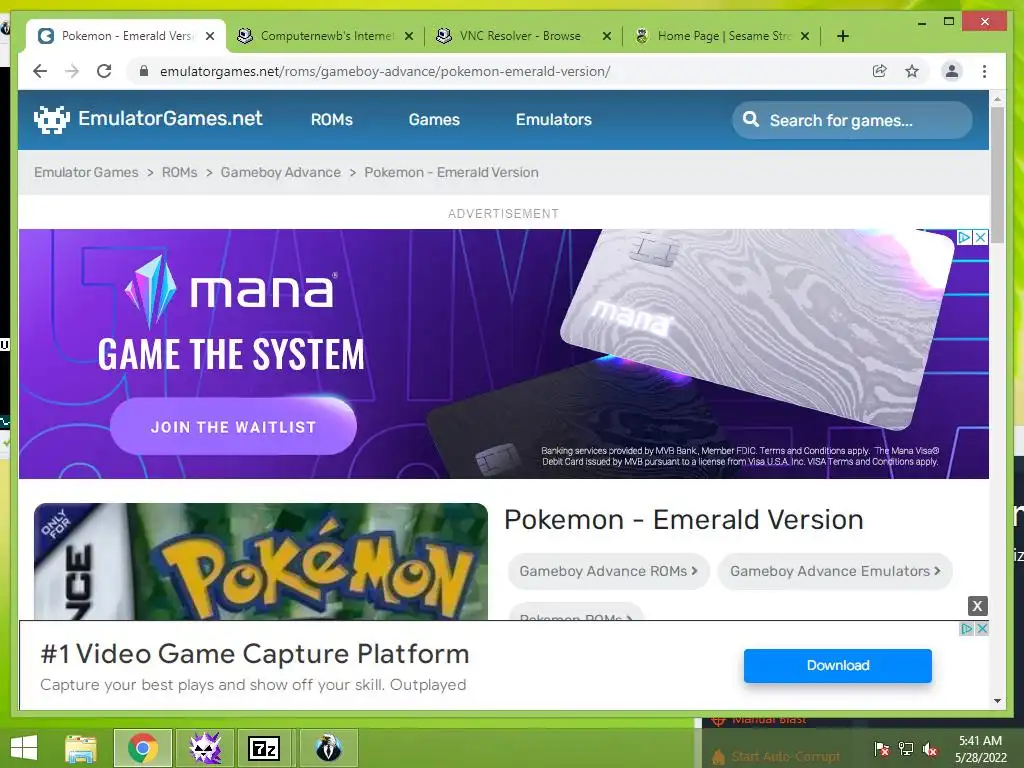
Task: Switch to the Computernewb's Internet tab
Action: 327,36
